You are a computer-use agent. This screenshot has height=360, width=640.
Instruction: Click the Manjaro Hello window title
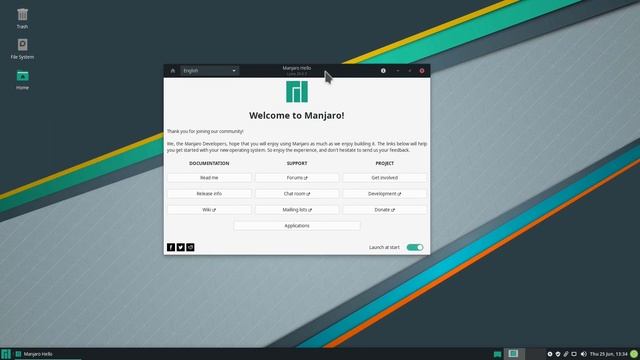[297, 68]
